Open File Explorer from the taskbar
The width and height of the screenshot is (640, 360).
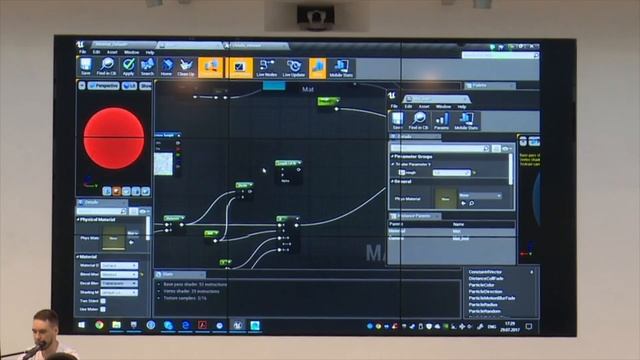116,325
